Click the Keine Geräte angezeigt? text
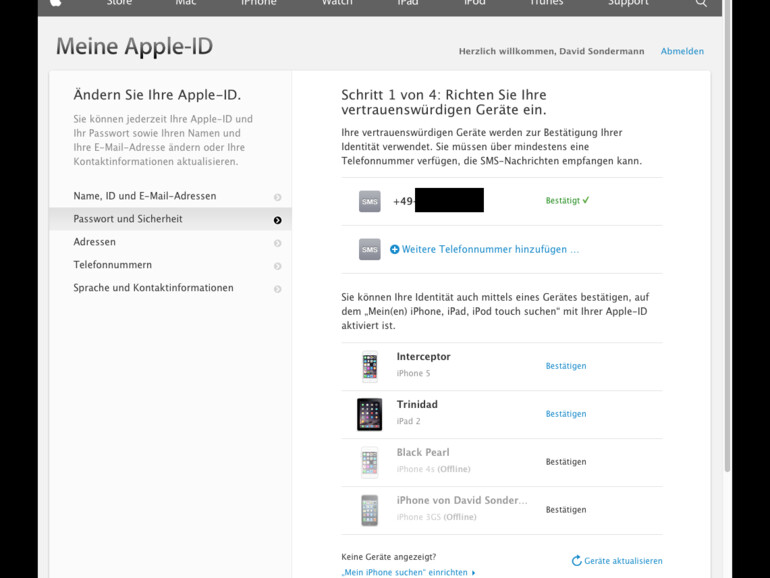The width and height of the screenshot is (770, 578). pos(388,557)
